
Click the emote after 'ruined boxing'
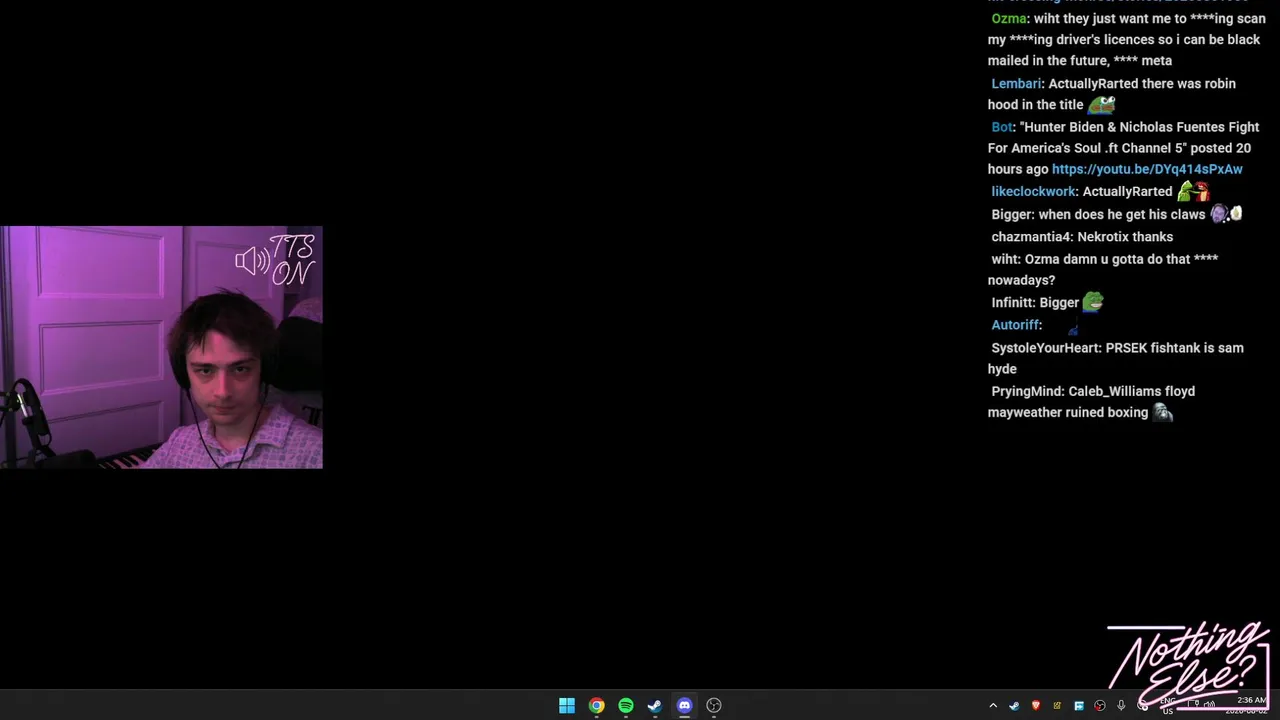(x=1162, y=411)
